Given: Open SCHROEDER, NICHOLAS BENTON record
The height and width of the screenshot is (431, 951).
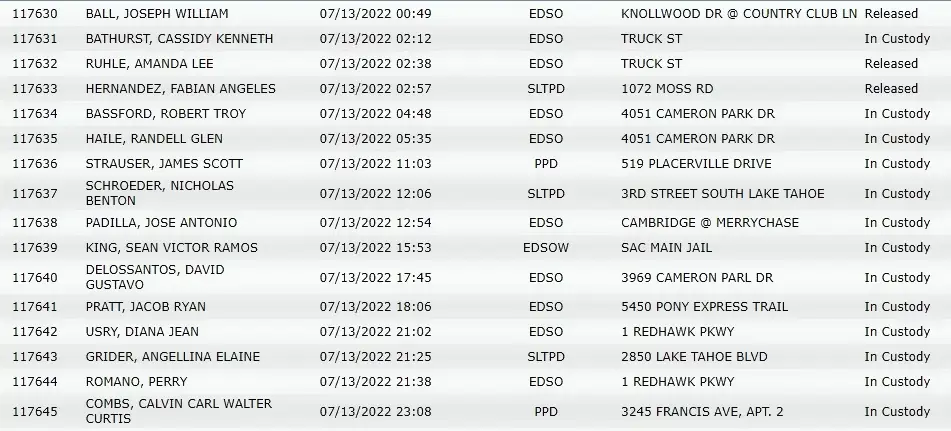Looking at the screenshot, I should [x=160, y=193].
